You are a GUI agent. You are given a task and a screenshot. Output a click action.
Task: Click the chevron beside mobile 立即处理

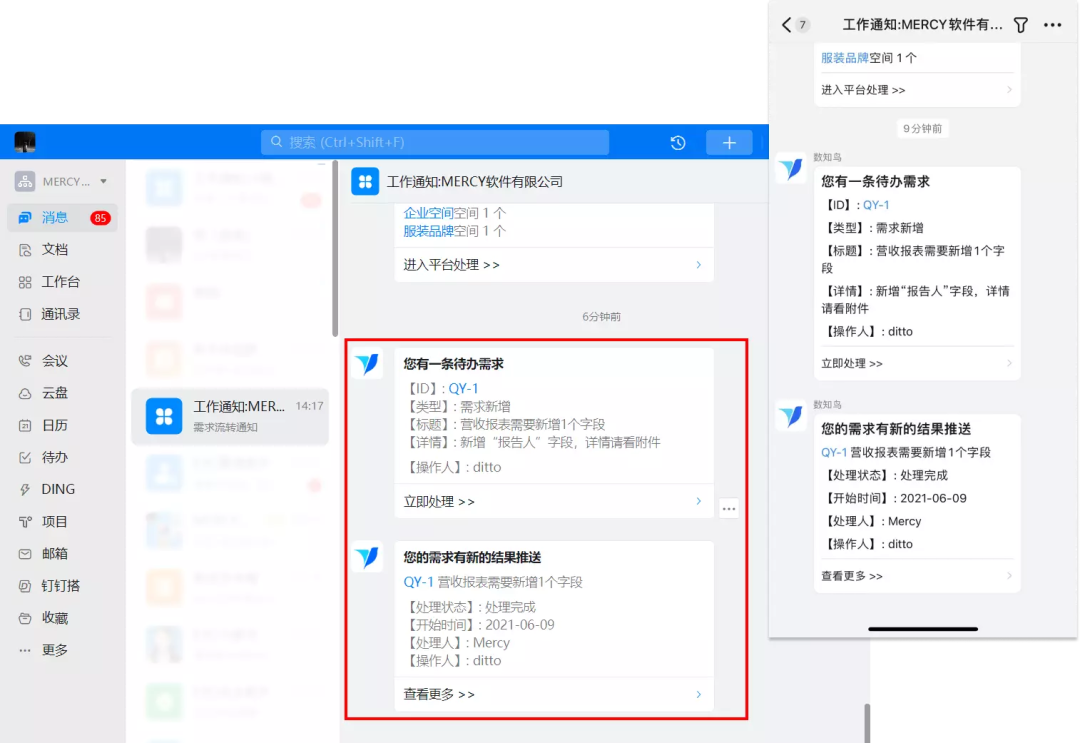pyautogui.click(x=1009, y=364)
